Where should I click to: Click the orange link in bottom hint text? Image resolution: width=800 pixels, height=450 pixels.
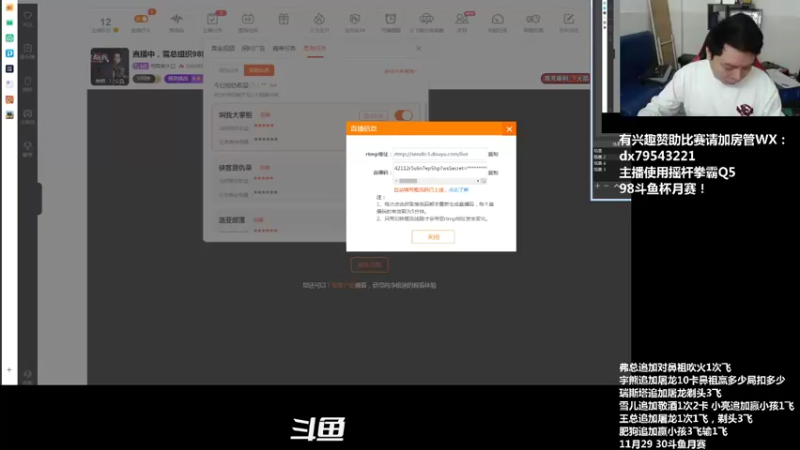click(341, 285)
